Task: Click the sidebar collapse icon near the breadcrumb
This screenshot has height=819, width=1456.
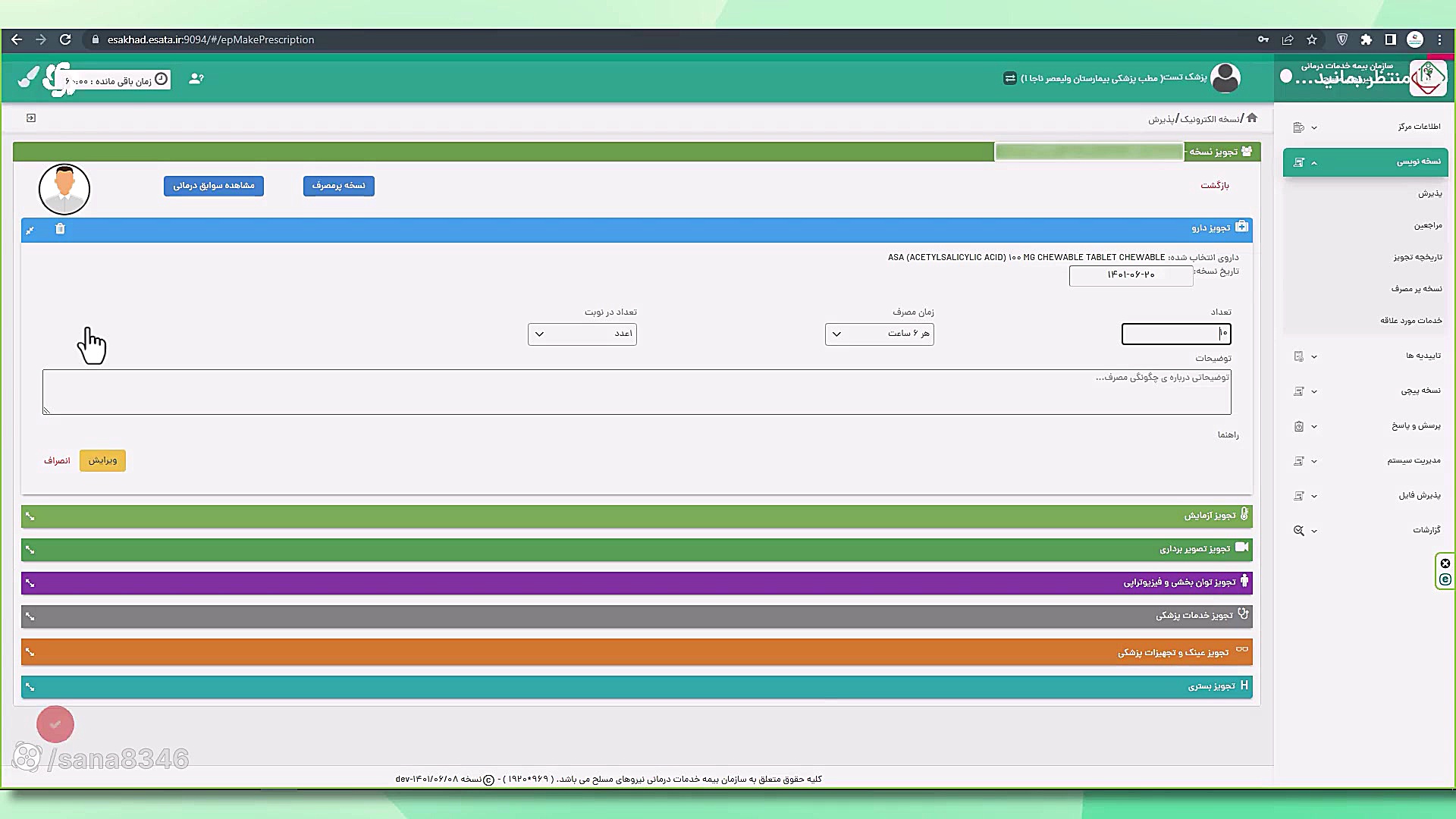Action: (x=31, y=118)
